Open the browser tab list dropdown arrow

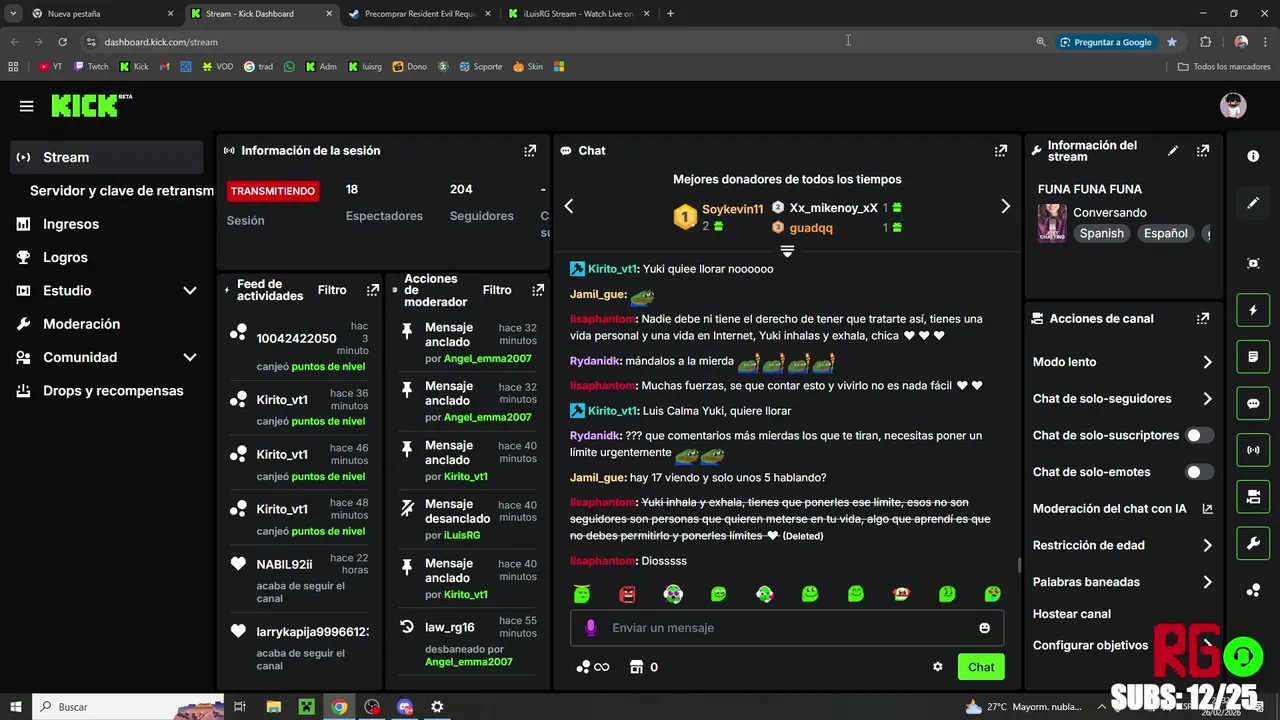point(12,13)
